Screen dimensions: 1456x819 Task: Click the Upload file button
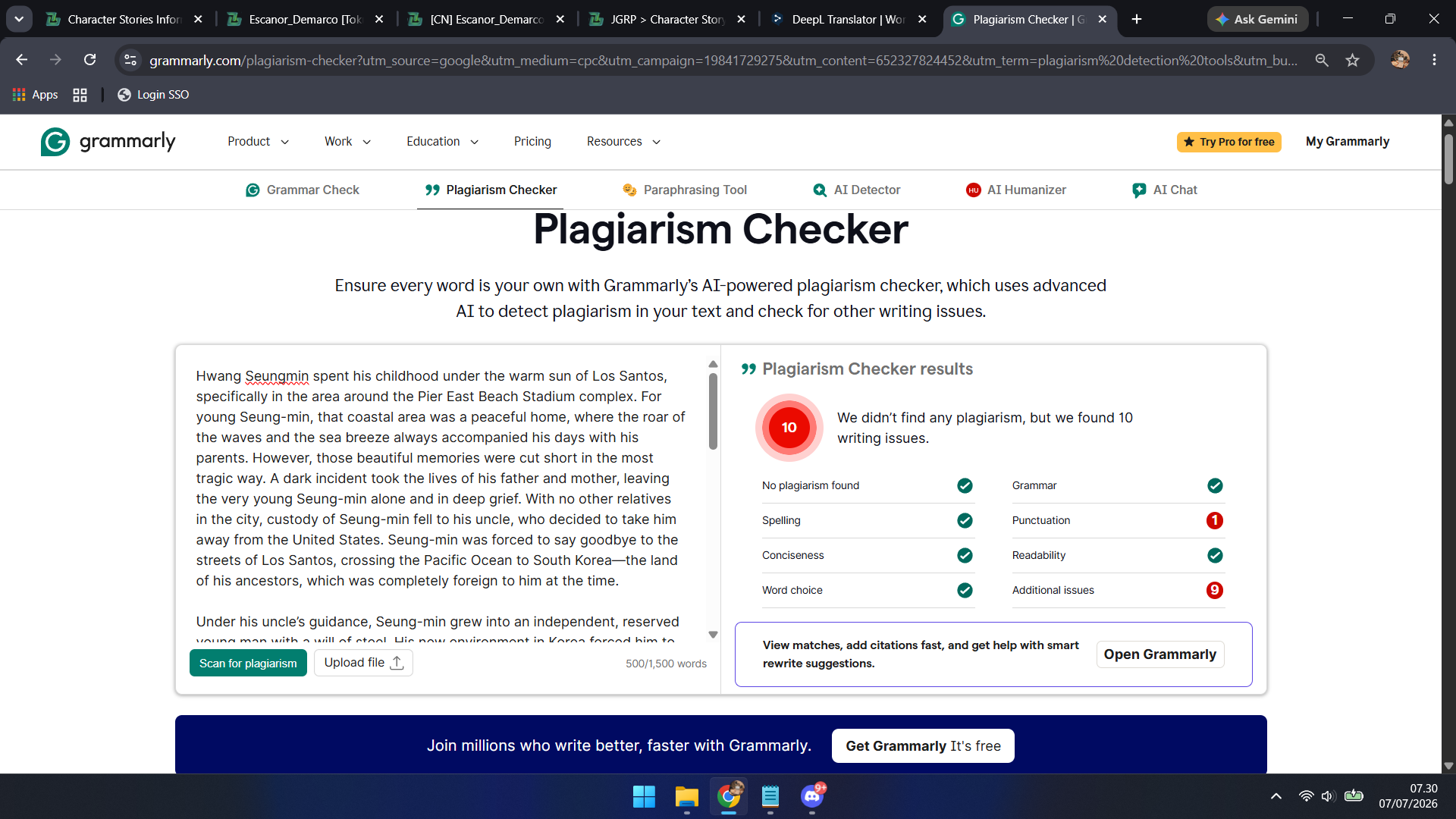(x=363, y=663)
